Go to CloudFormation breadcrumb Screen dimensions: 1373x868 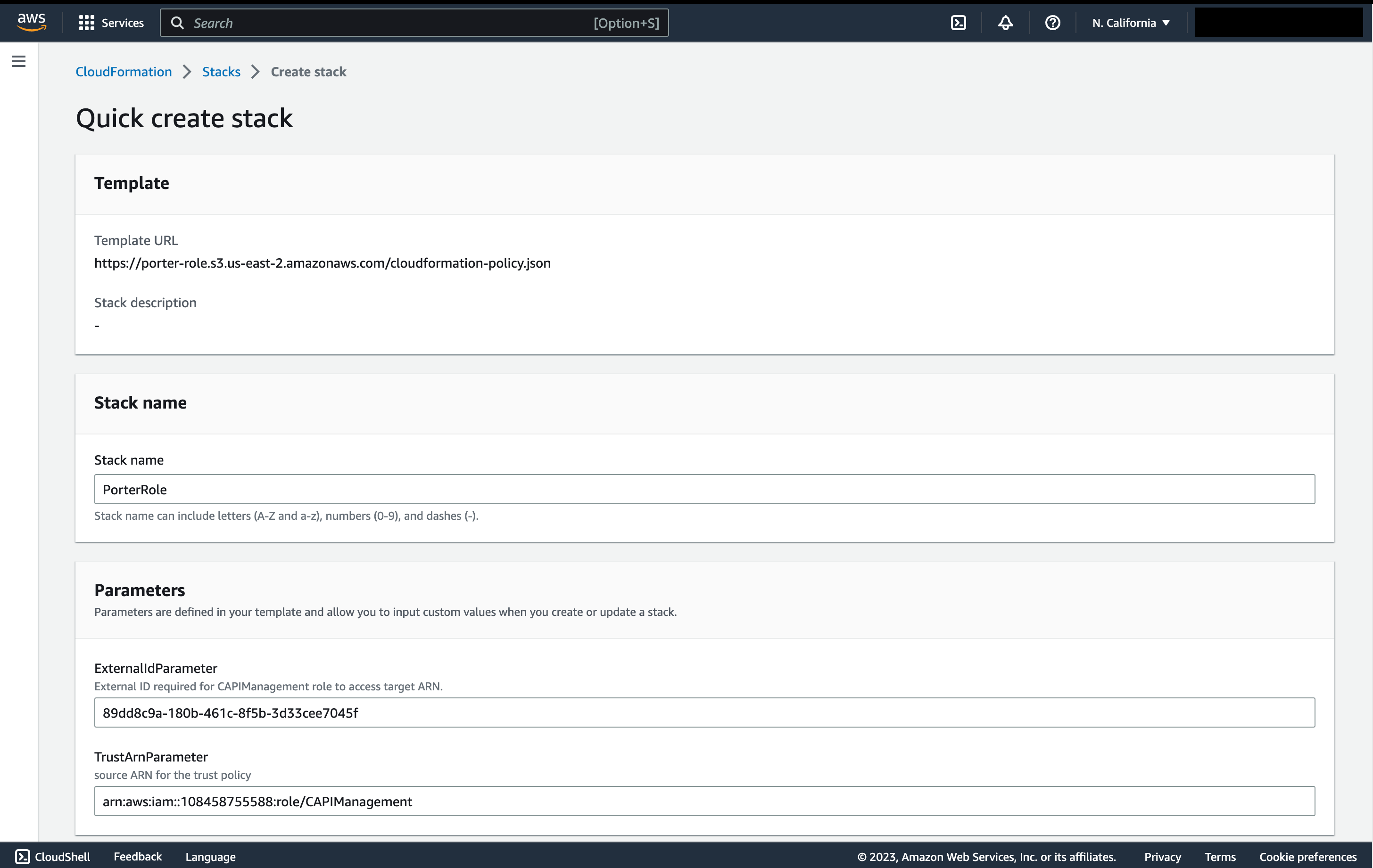click(x=124, y=72)
